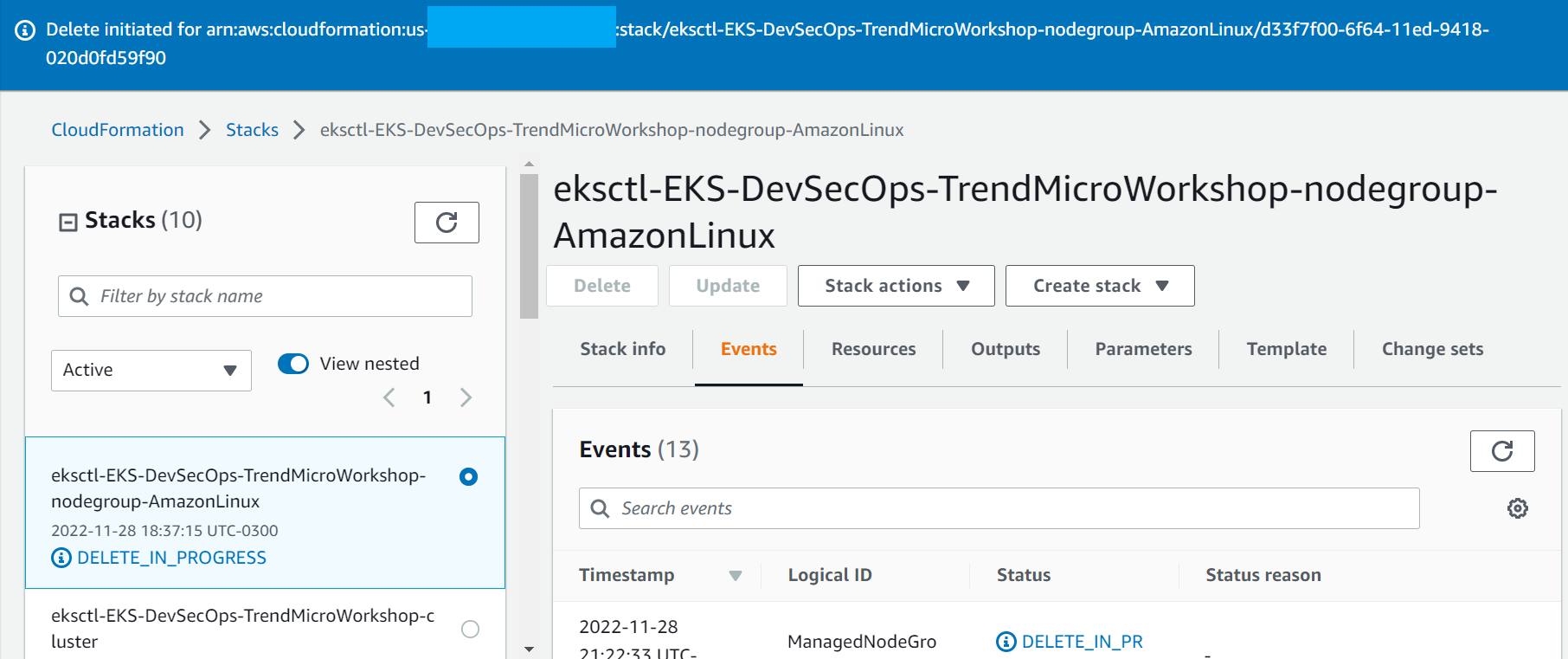Screen dimensions: 1568x659
Task: Click the DELETE_IN_PROGRESS info icon in stack list
Action: point(61,558)
